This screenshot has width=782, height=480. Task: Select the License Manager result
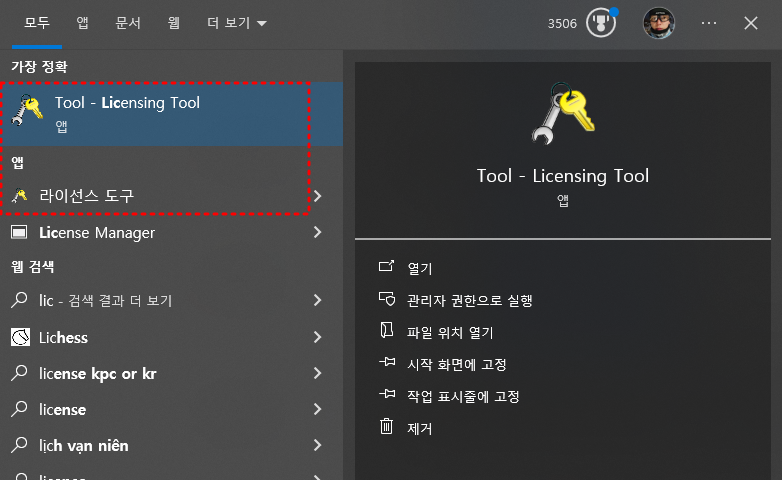(x=172, y=233)
